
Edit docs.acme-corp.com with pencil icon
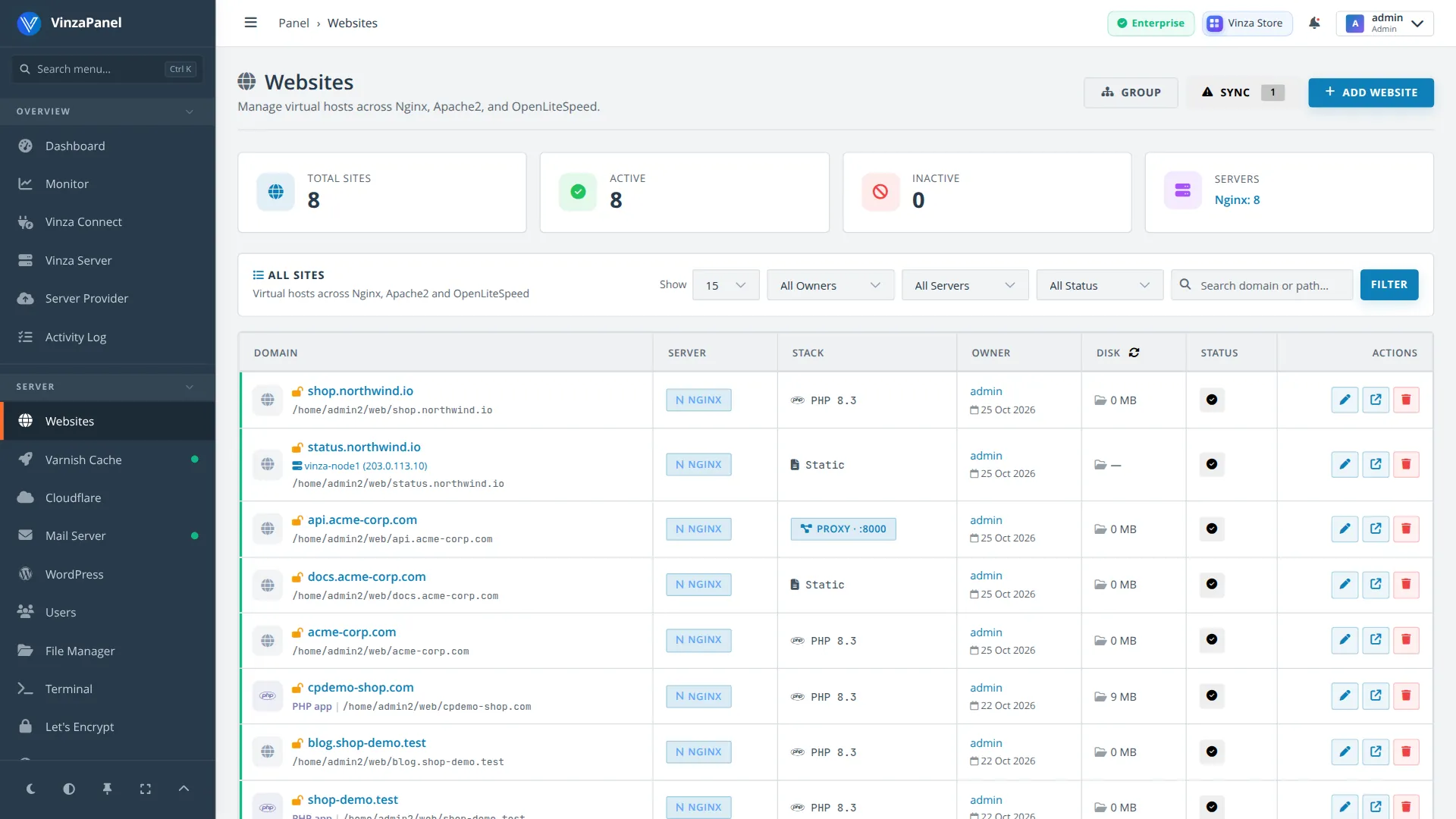click(1345, 584)
